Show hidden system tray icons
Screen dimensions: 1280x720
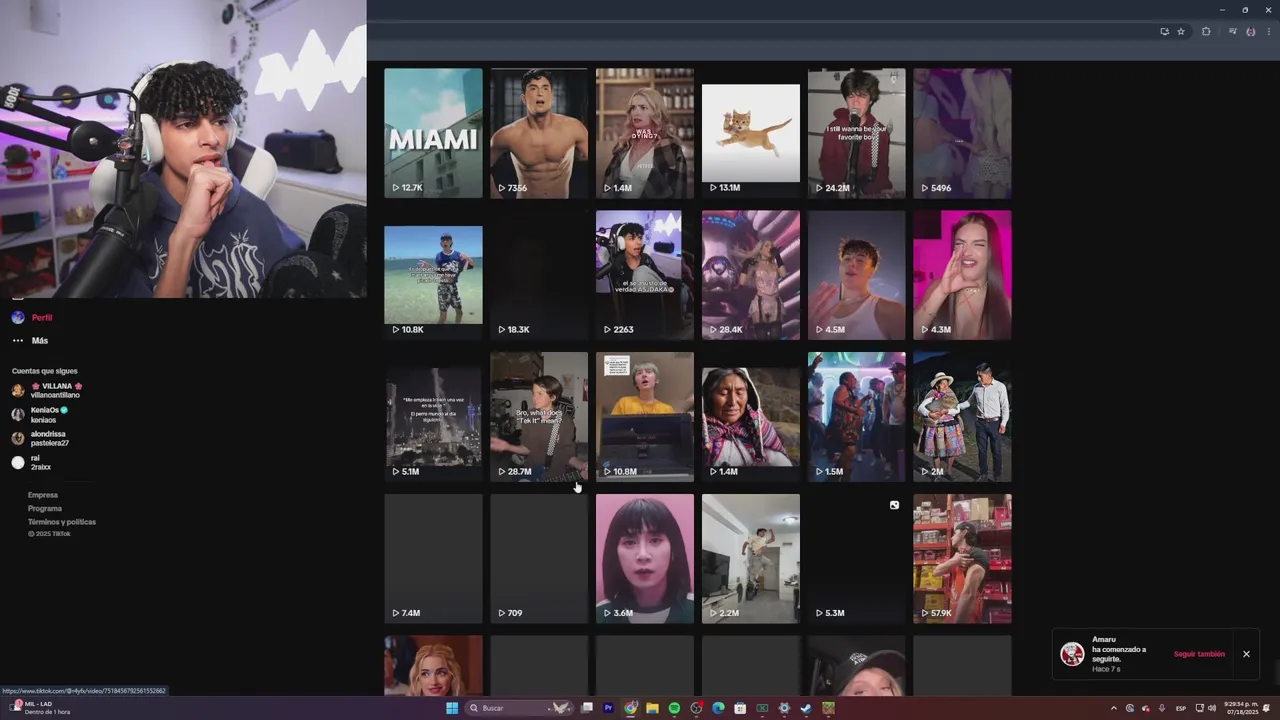tap(1114, 708)
